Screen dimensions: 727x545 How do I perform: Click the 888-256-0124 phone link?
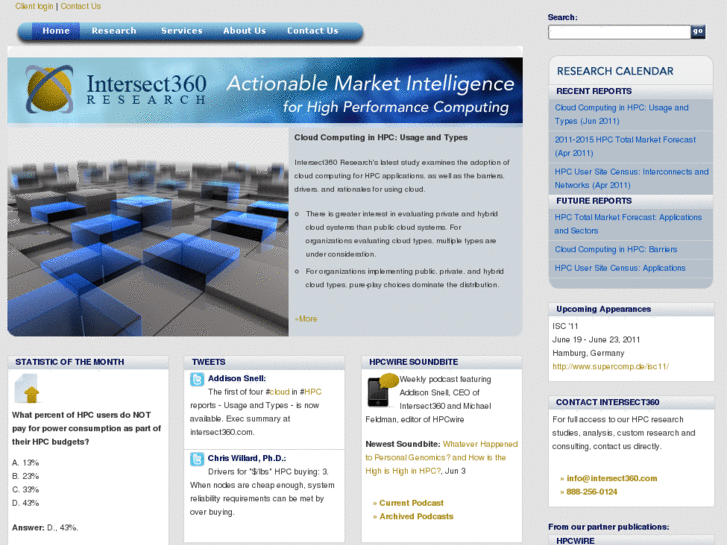click(x=592, y=492)
